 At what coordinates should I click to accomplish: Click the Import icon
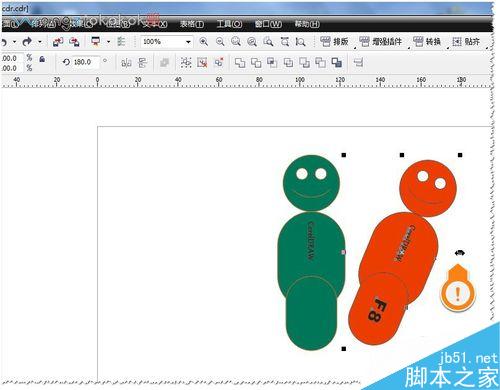pos(58,42)
